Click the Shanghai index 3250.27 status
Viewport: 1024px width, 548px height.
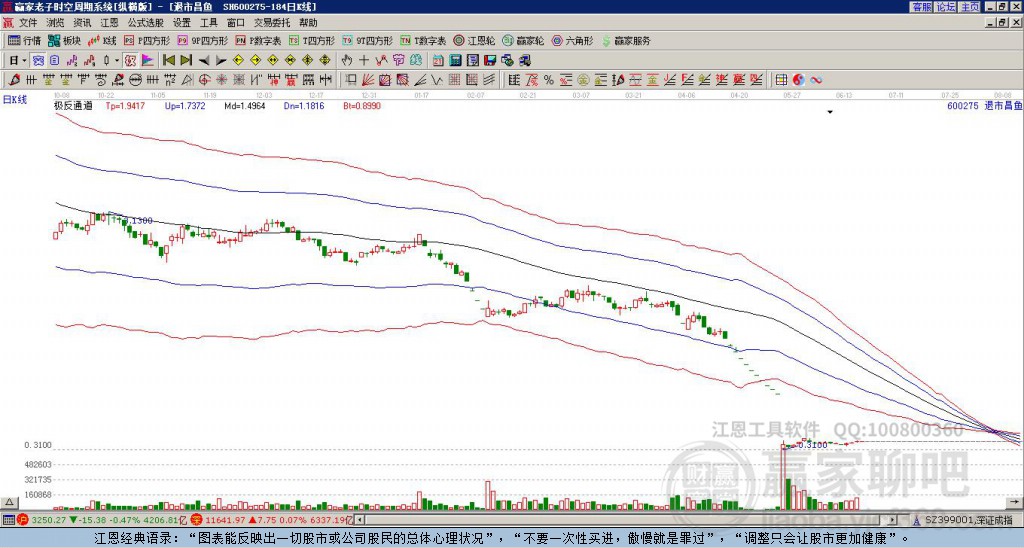click(x=49, y=520)
